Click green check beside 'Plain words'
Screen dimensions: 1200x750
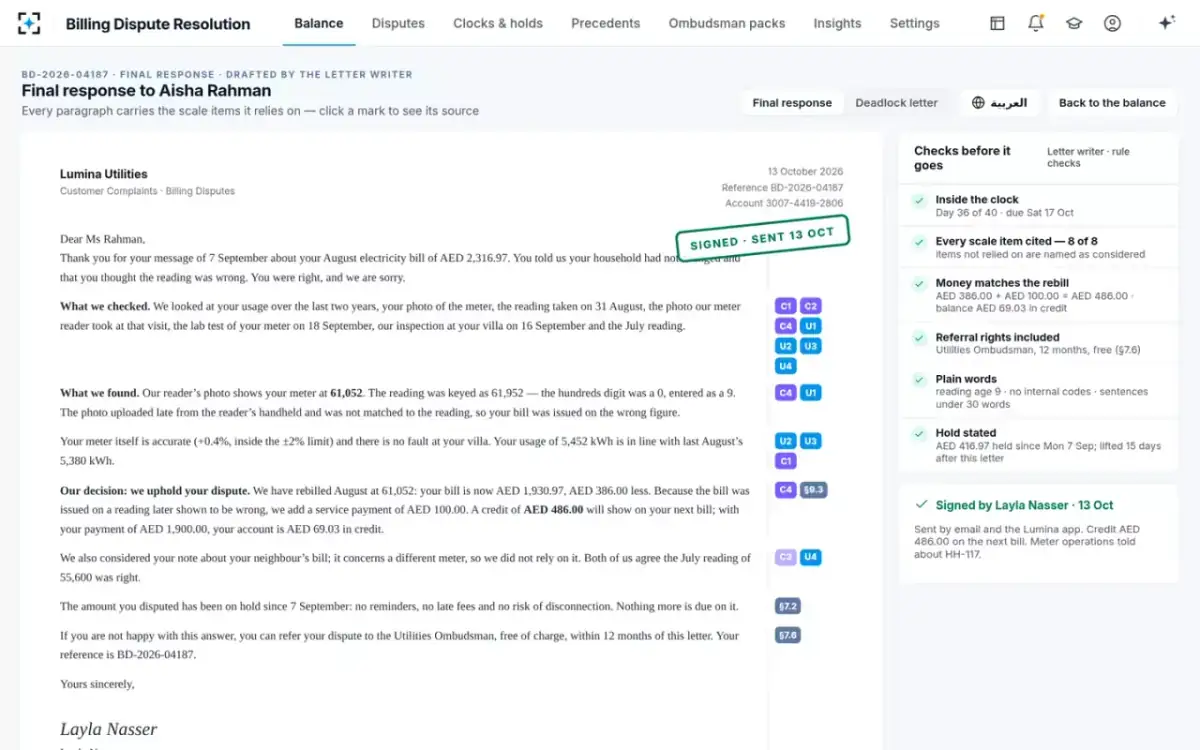tap(918, 380)
